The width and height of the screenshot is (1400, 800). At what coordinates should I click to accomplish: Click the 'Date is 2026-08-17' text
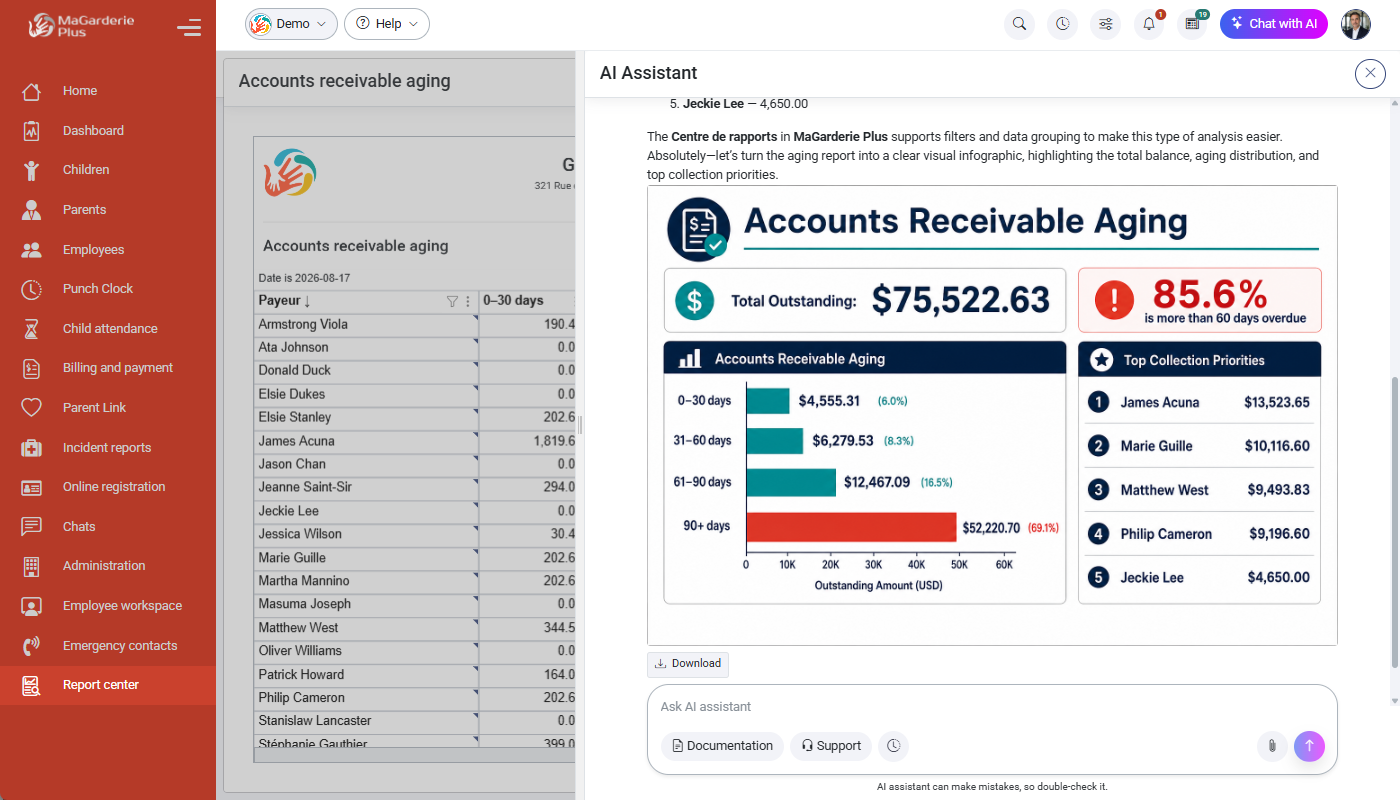[x=304, y=278]
